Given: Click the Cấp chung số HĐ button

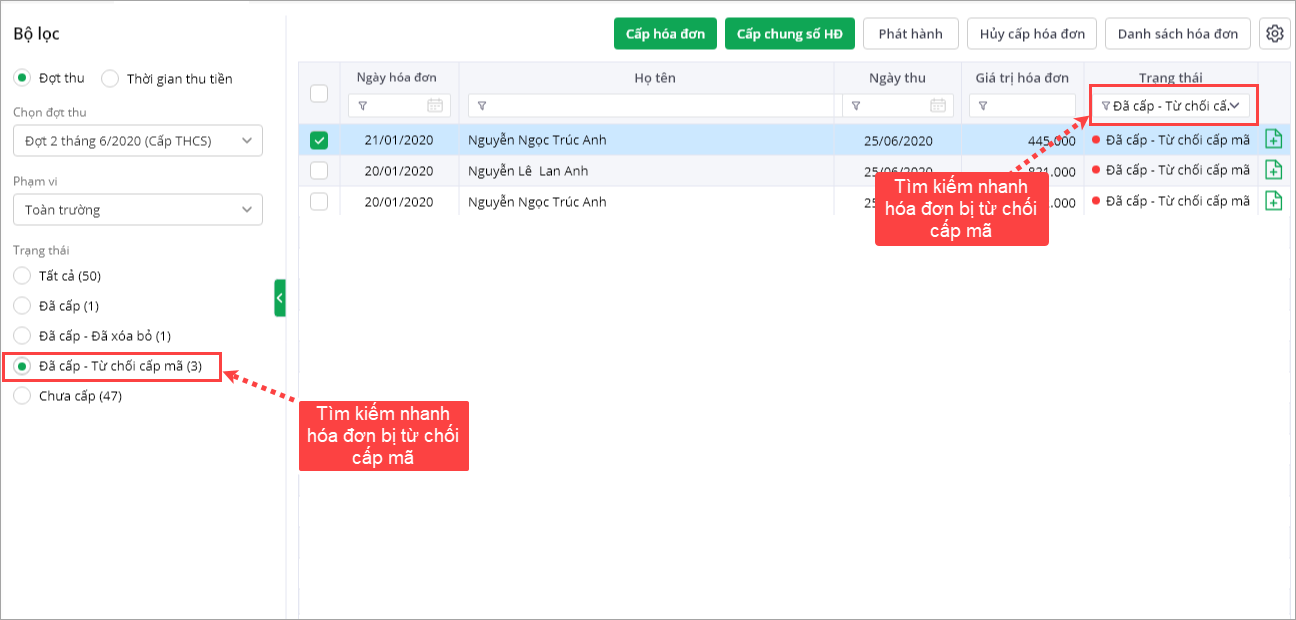Looking at the screenshot, I should (x=790, y=33).
